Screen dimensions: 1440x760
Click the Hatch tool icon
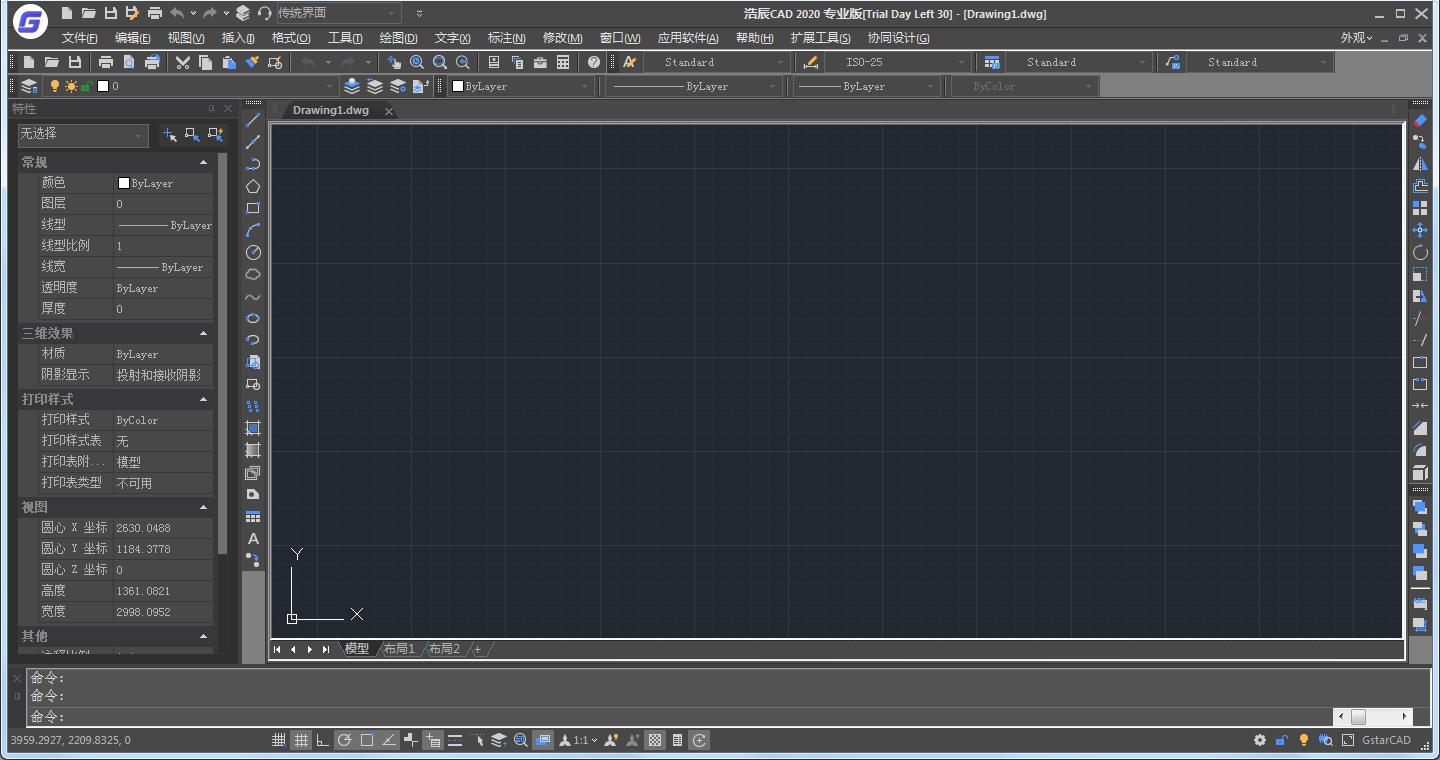(253, 427)
